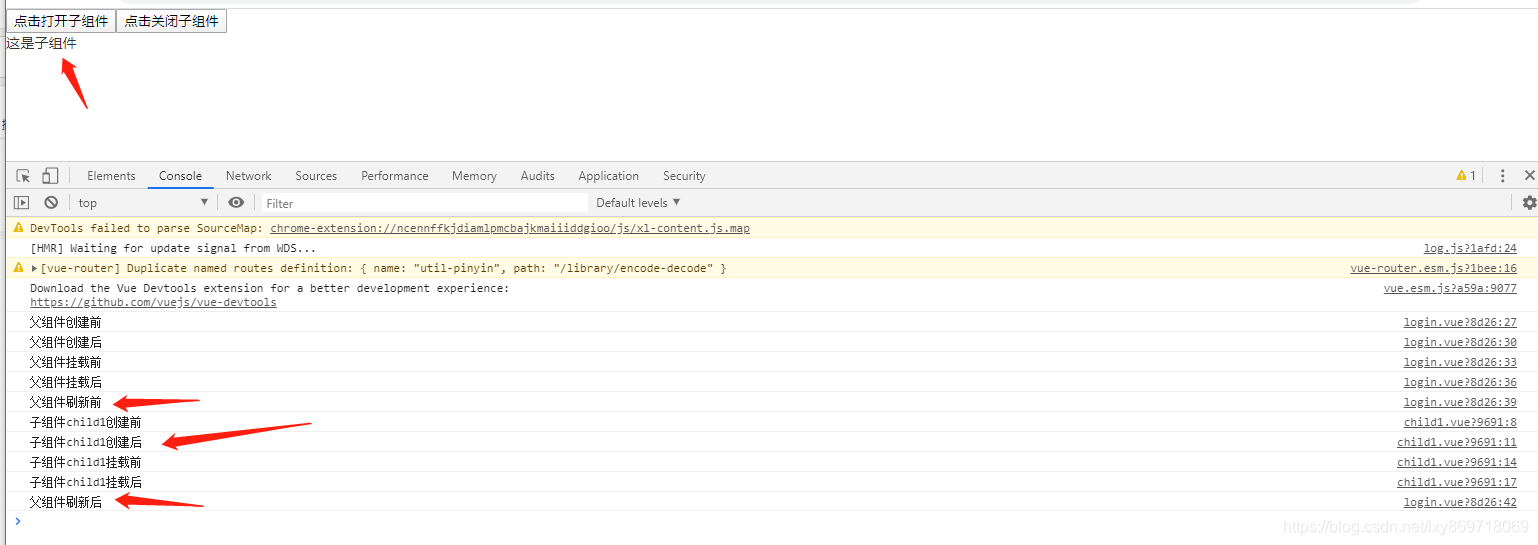
Task: Click the warning count badge
Action: pyautogui.click(x=1466, y=176)
